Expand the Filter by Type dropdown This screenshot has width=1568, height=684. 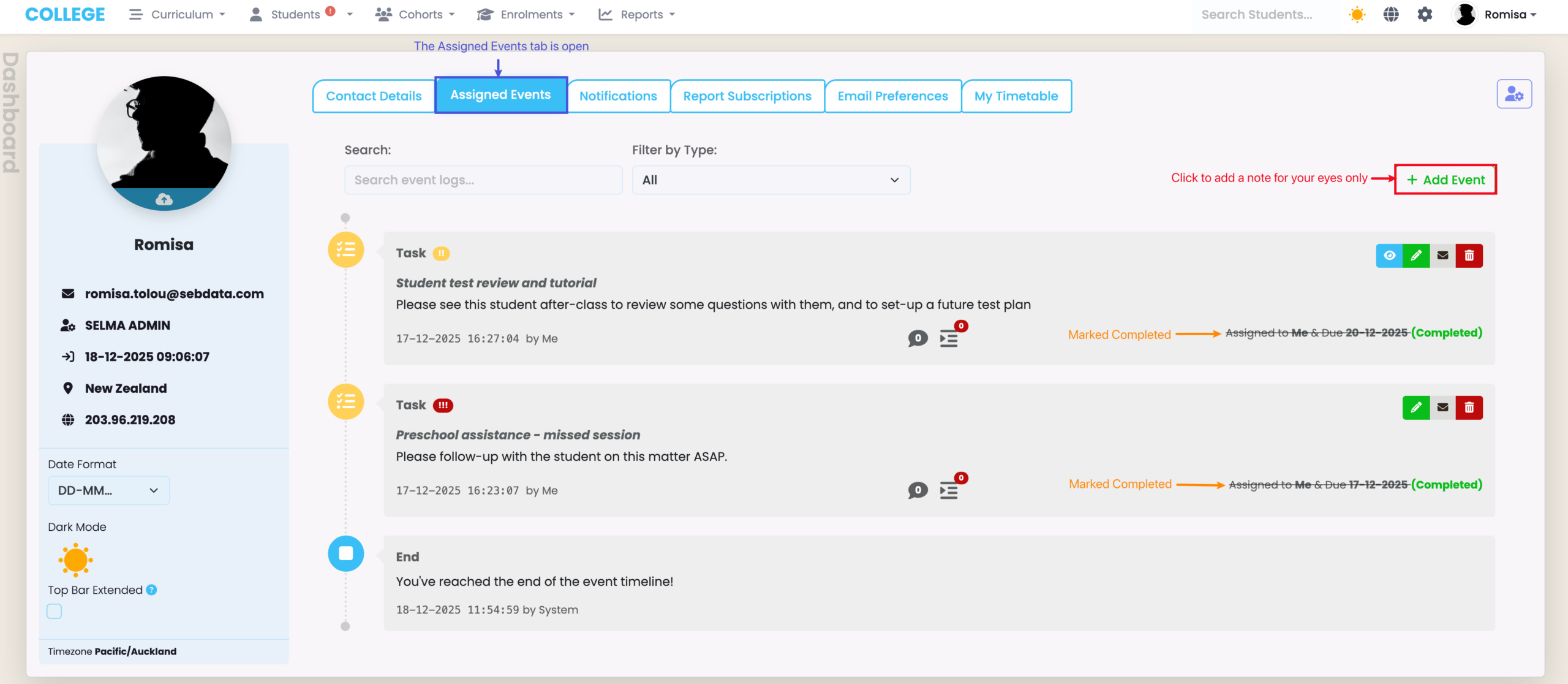click(x=771, y=180)
